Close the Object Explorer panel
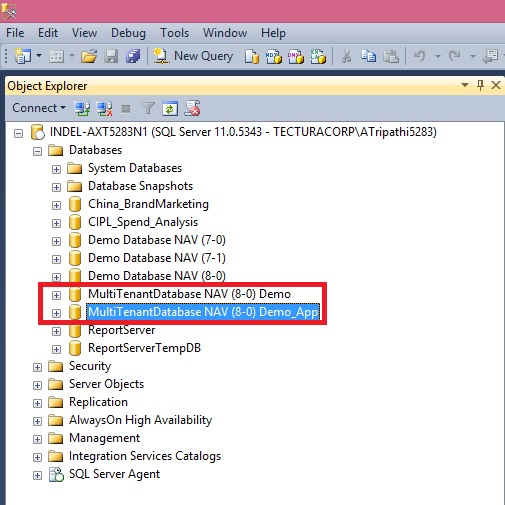 496,85
